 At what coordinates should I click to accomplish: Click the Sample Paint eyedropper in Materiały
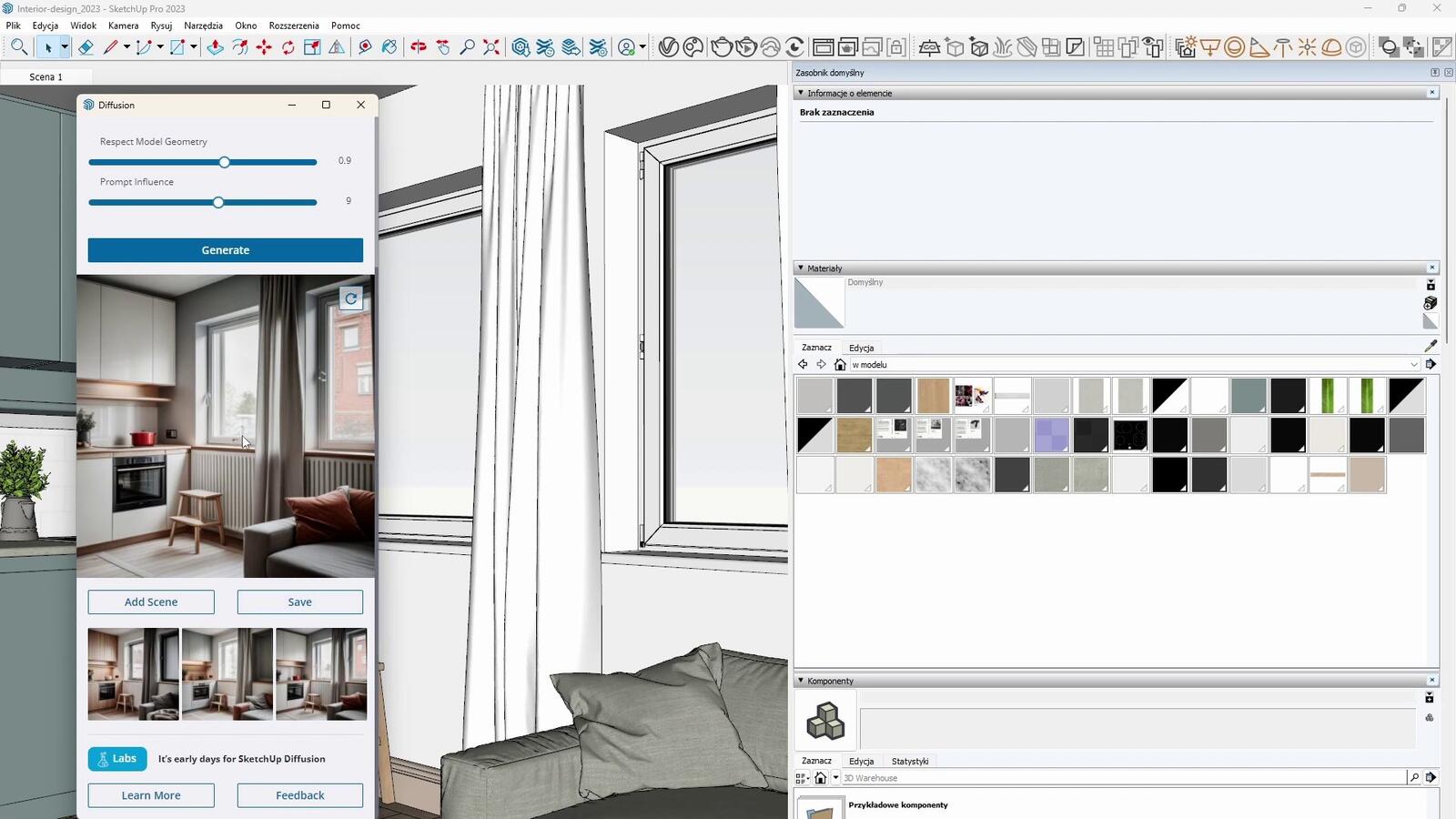pos(1431,346)
